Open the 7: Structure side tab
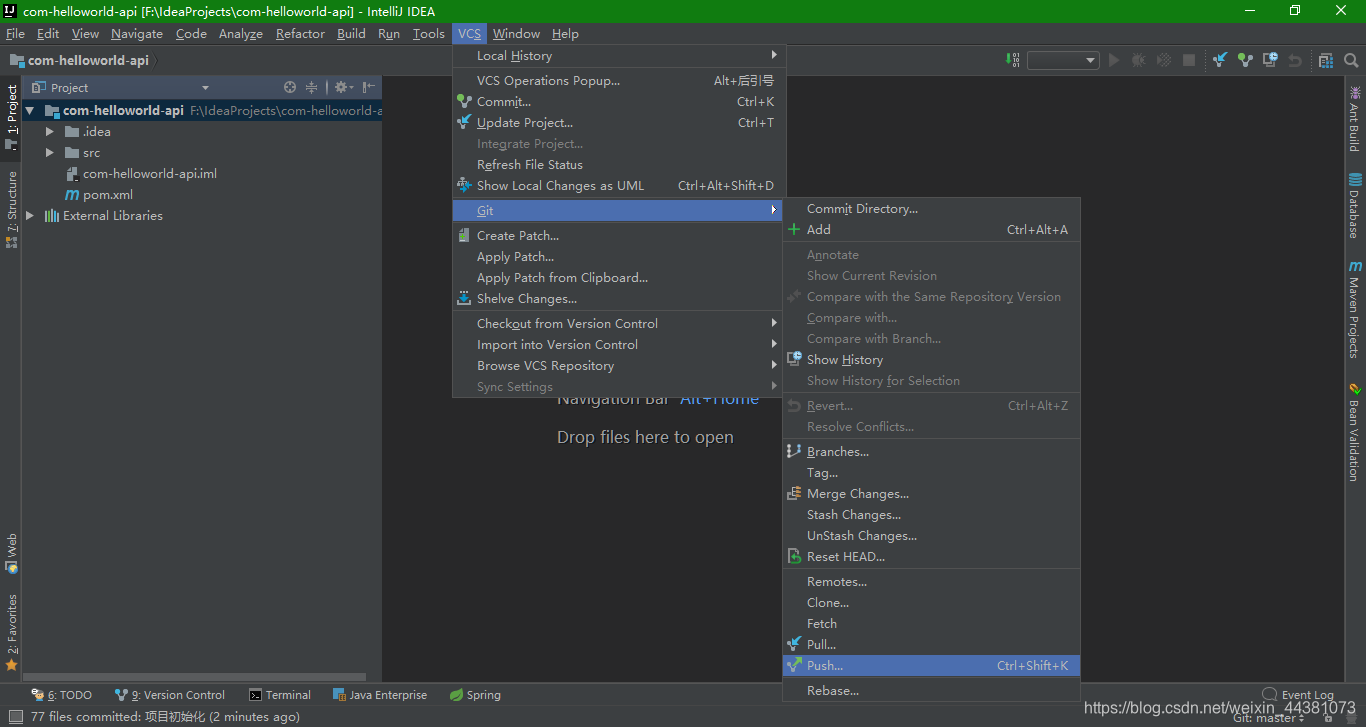The width and height of the screenshot is (1366, 727). pos(12,209)
